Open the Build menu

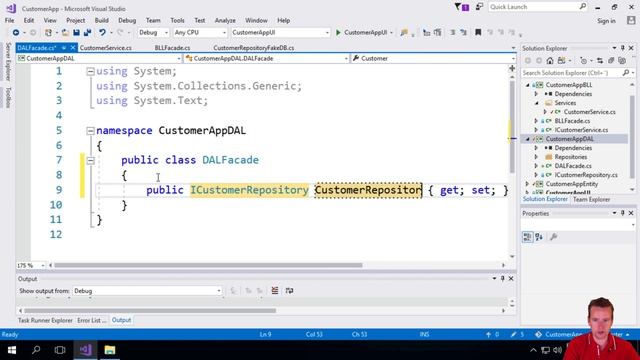[x=101, y=20]
